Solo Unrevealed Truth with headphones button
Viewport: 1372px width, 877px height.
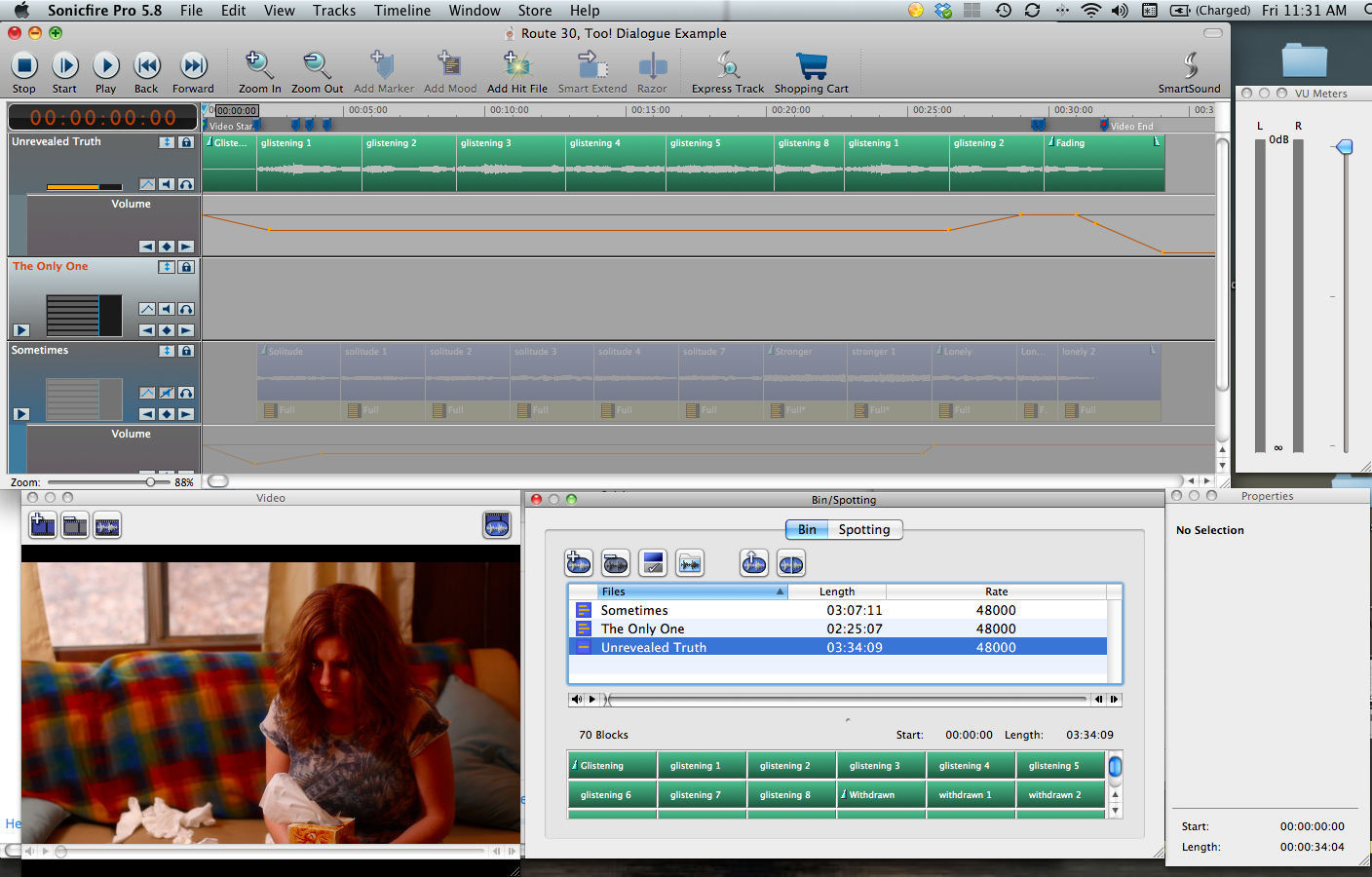pos(186,184)
